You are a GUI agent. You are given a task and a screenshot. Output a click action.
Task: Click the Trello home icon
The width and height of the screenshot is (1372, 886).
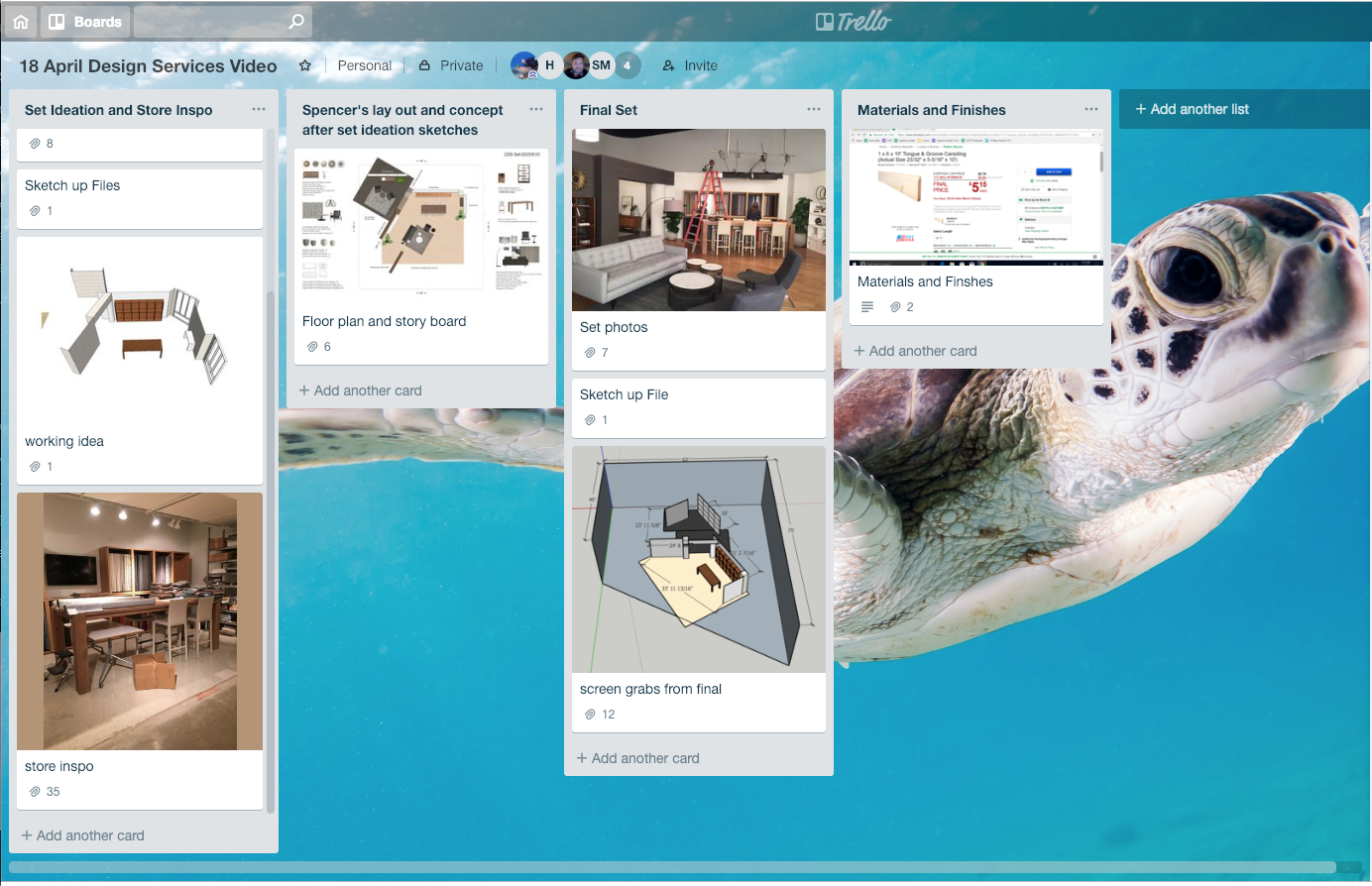(x=21, y=21)
